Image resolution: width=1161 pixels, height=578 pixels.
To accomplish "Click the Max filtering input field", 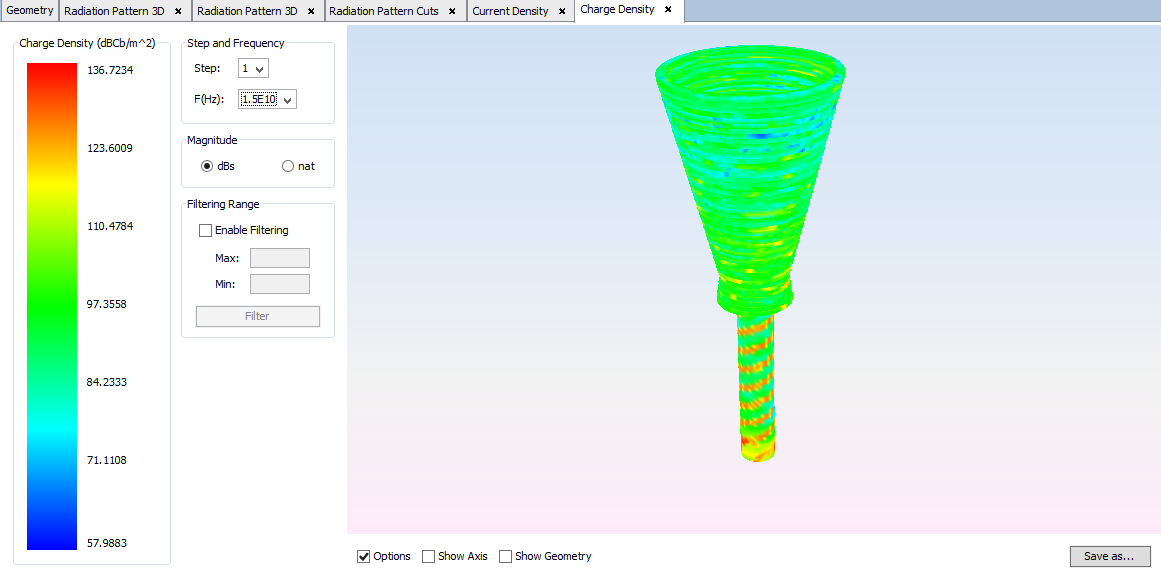I will [279, 258].
